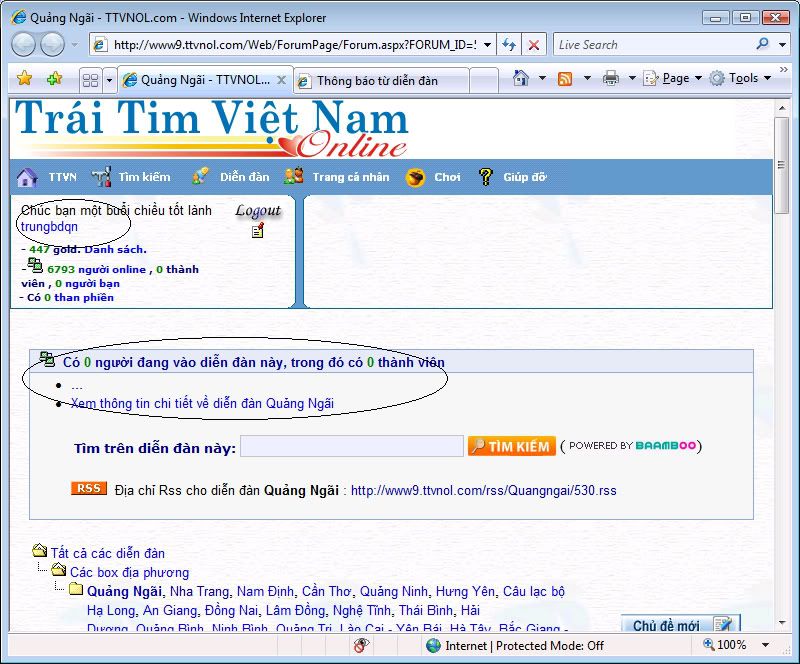
Task: Click the Trái Tim Việt Nam Online logo
Action: (x=212, y=129)
